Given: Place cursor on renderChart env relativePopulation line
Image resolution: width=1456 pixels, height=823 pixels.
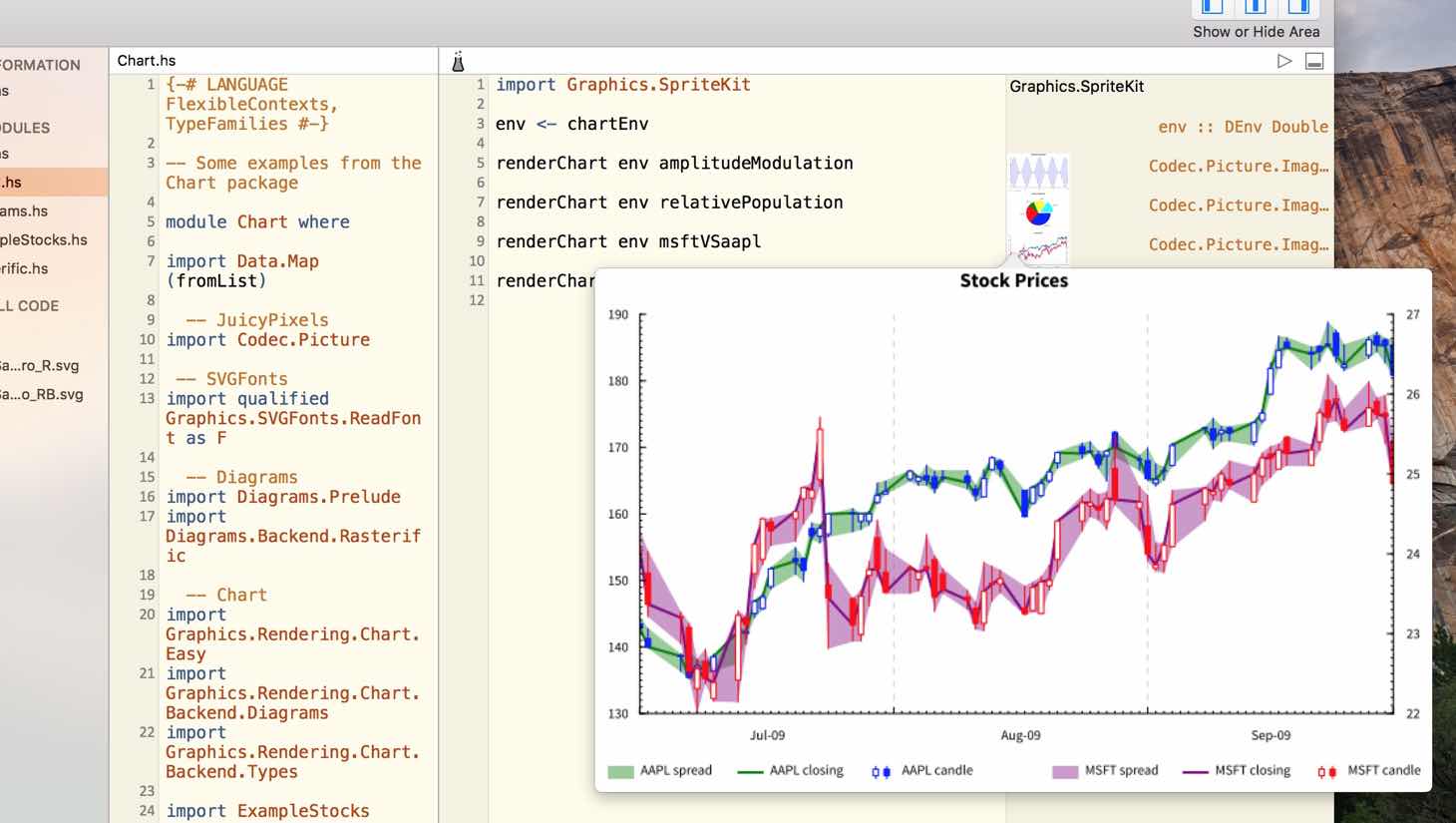Looking at the screenshot, I should (x=669, y=203).
